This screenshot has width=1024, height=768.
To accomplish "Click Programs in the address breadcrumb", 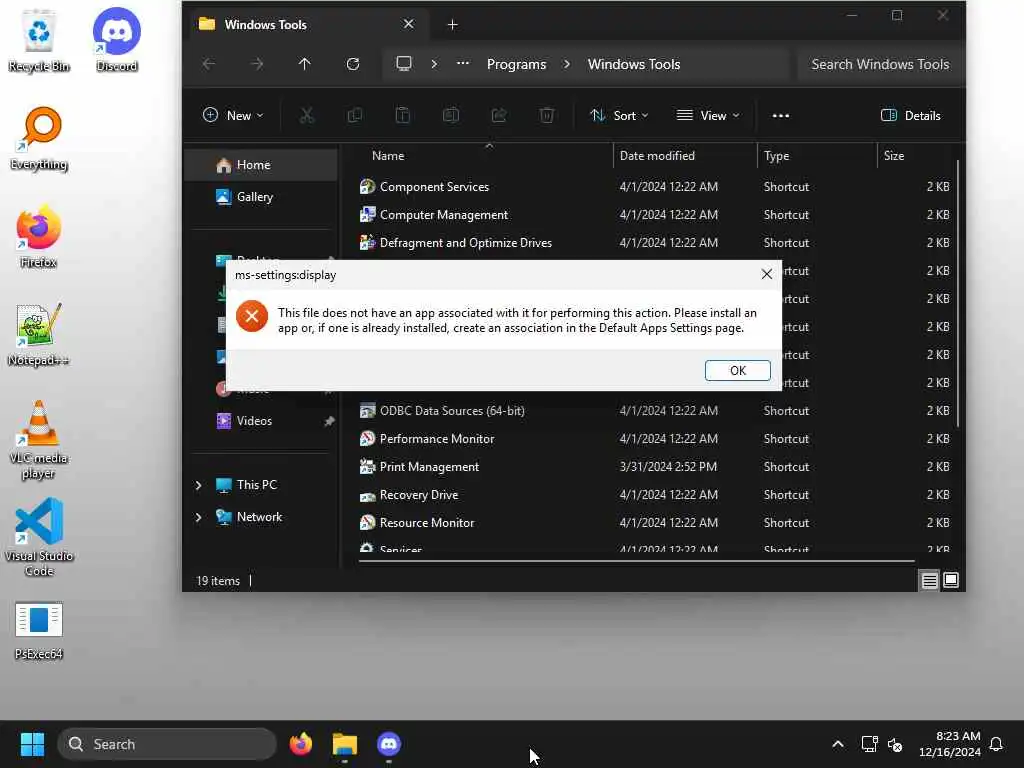I will [516, 64].
